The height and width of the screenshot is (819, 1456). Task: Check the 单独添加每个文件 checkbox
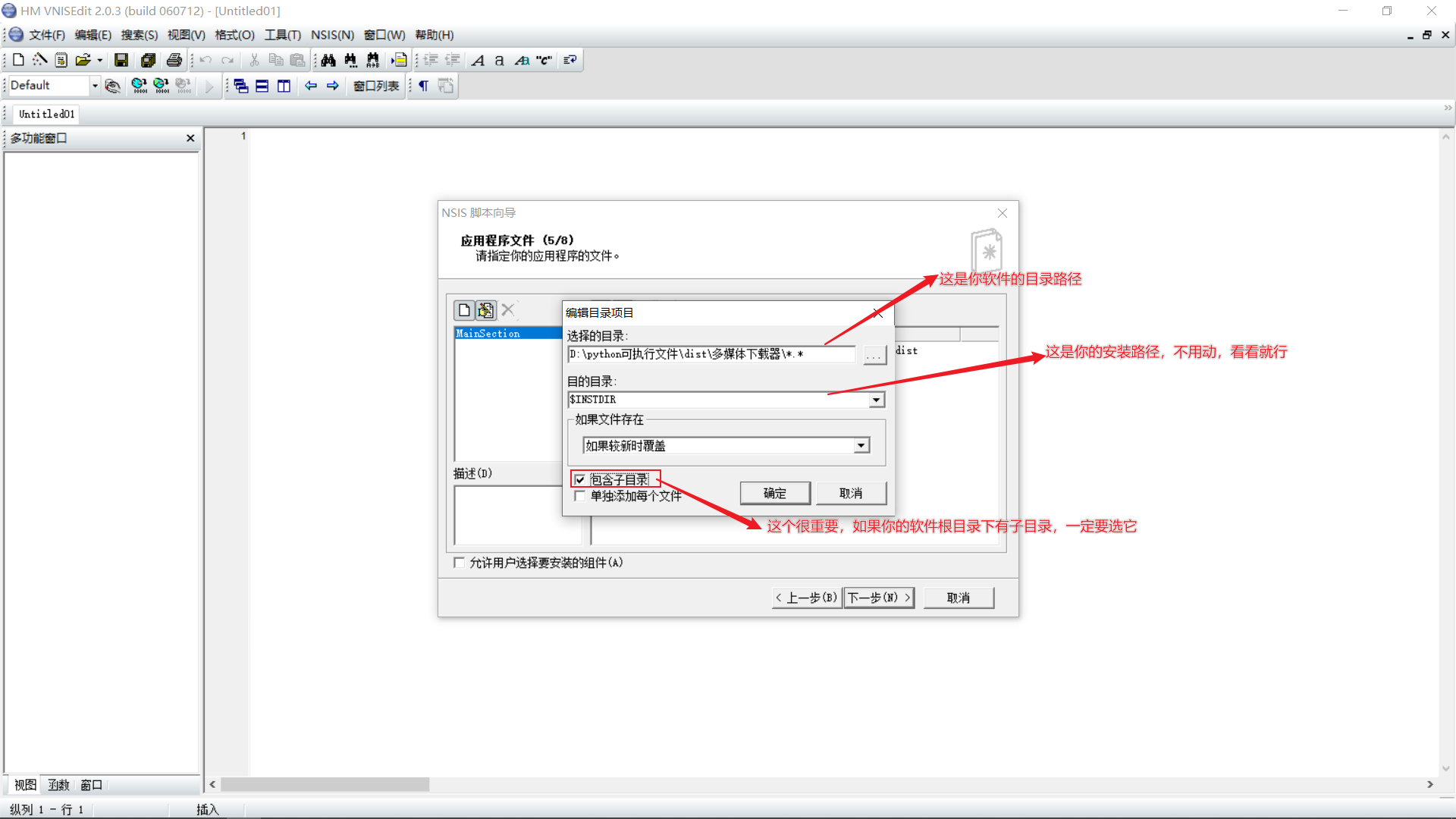pos(579,496)
